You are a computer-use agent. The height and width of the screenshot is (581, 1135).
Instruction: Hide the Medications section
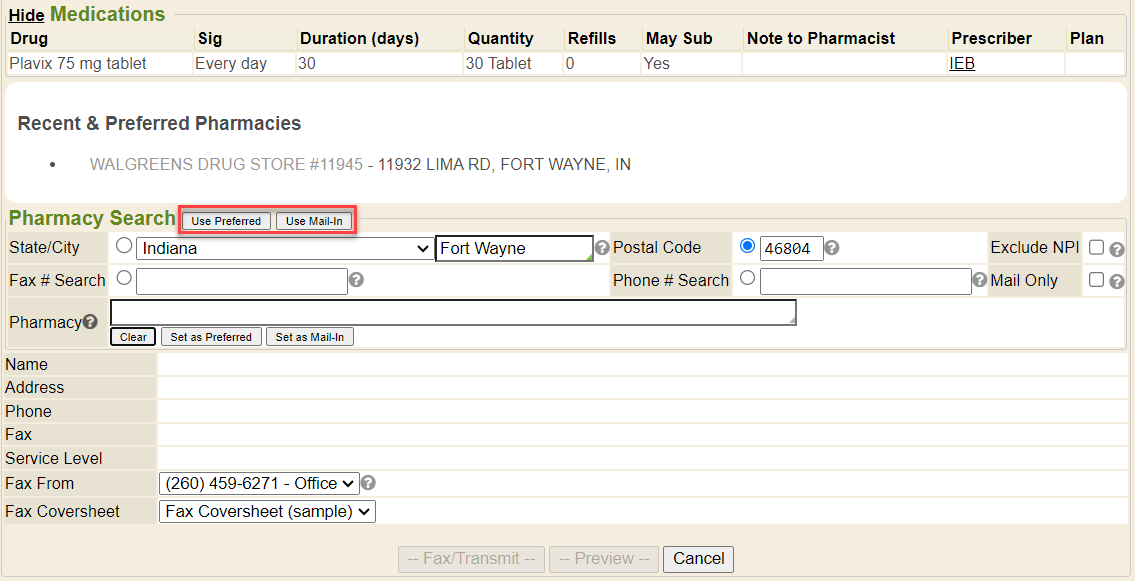pyautogui.click(x=26, y=16)
